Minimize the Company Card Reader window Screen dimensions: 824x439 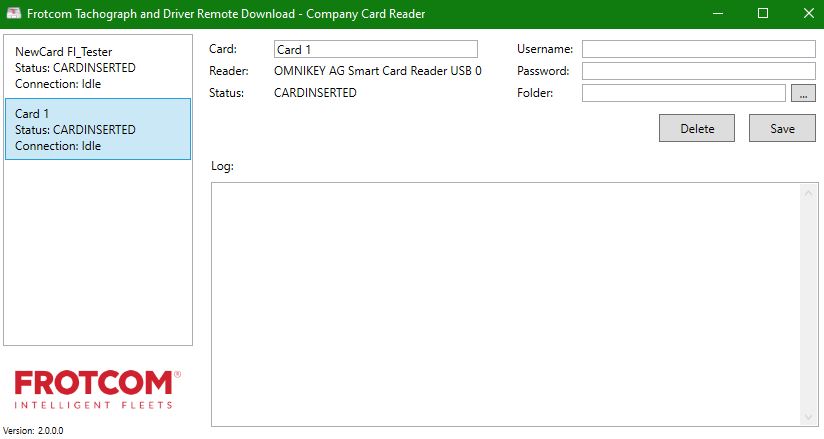point(717,14)
